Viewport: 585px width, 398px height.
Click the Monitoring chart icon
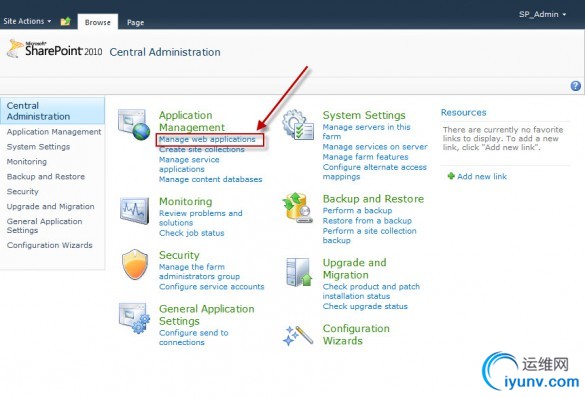134,210
